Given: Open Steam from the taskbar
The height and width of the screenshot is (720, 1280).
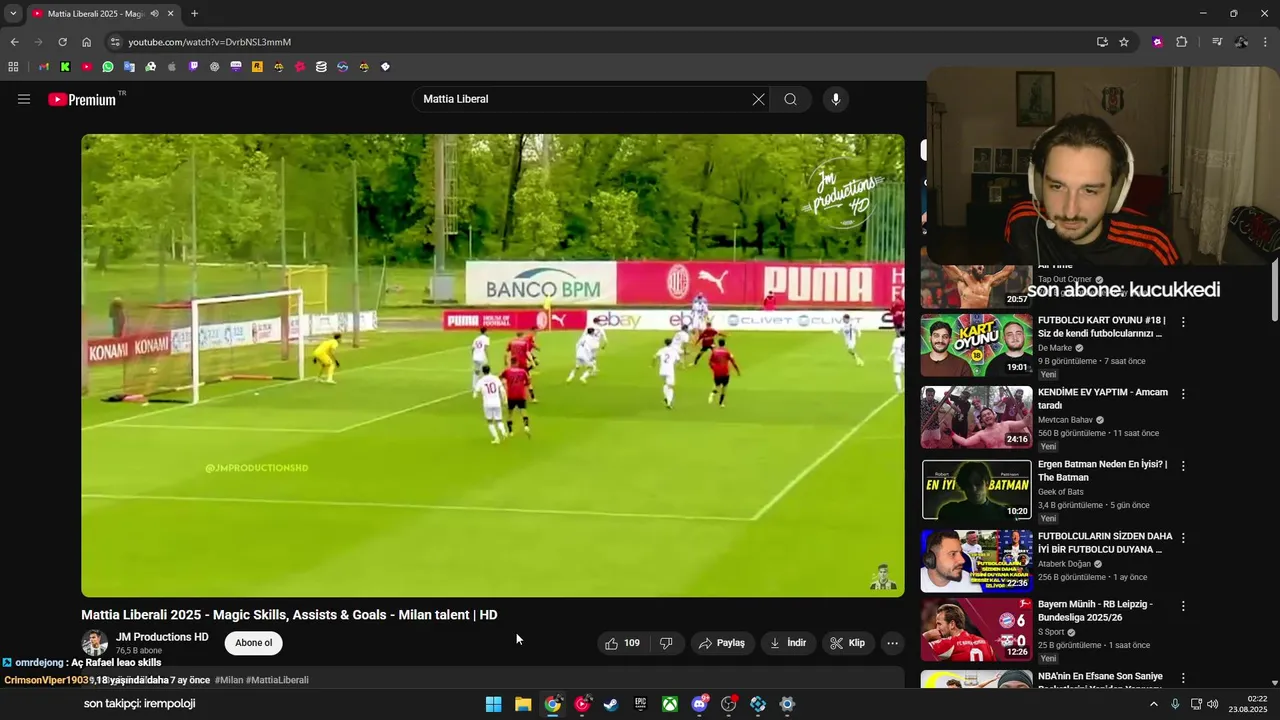Looking at the screenshot, I should 611,704.
